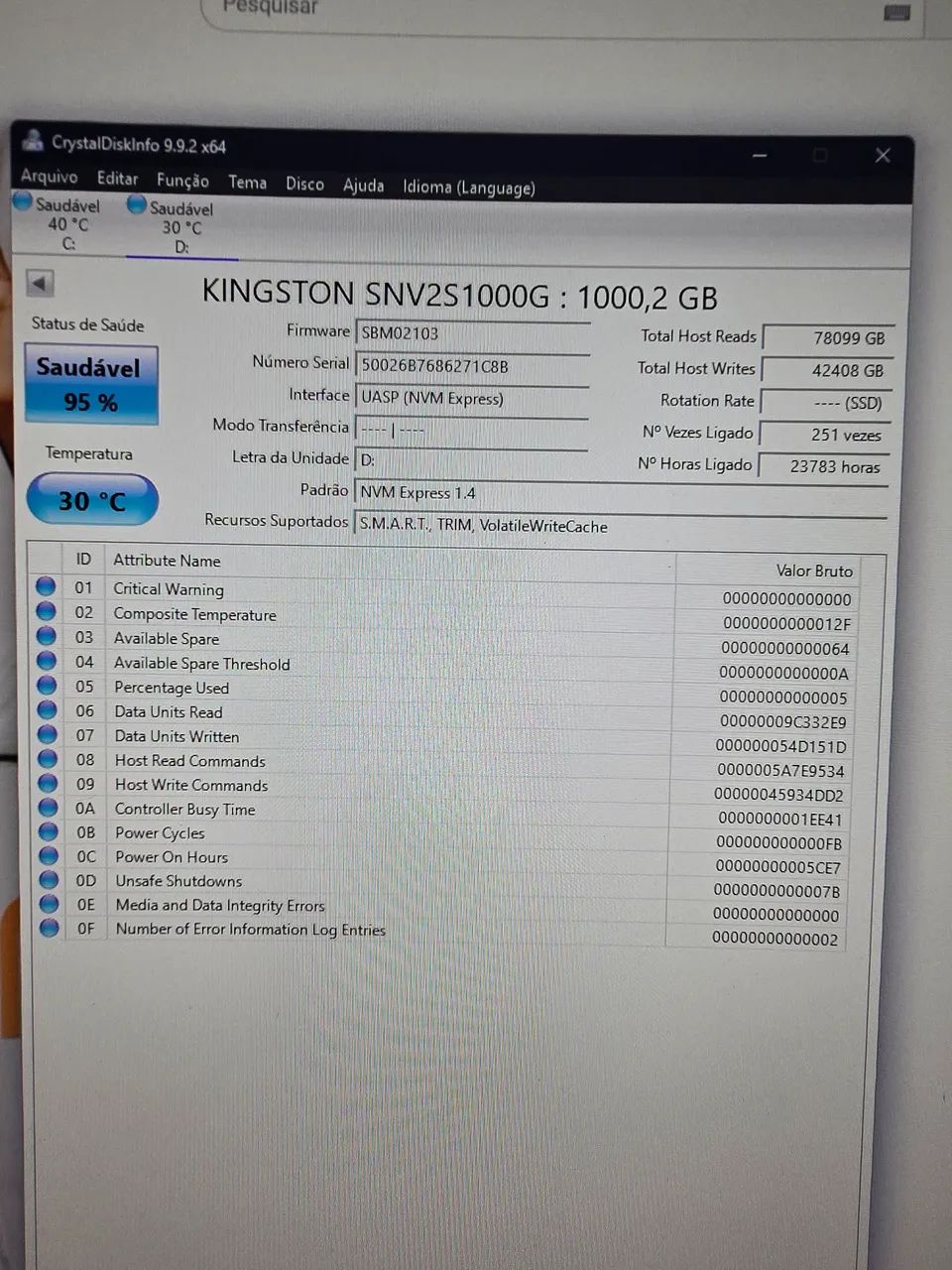Click the Nº Horas Ligado value 23783 horas
Viewport: 952px width, 1270px height.
click(x=823, y=466)
